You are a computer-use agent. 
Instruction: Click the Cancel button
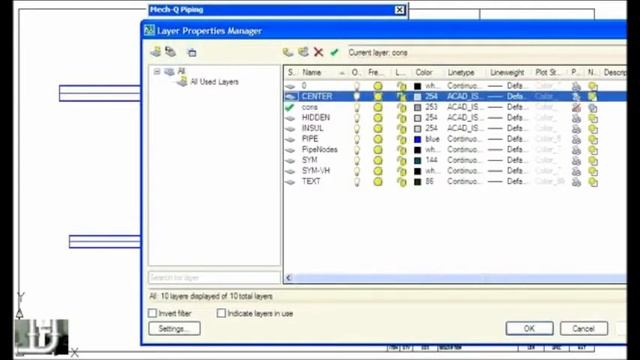coord(583,329)
